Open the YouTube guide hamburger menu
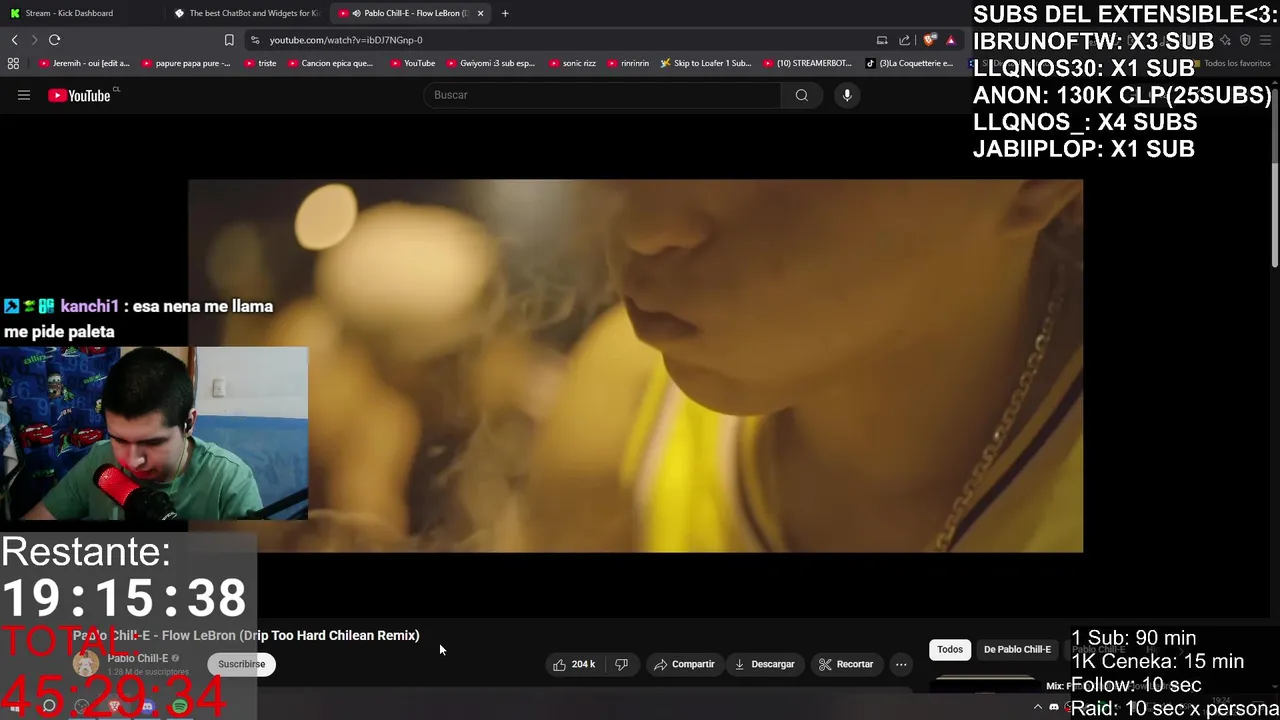The width and height of the screenshot is (1280, 720). click(24, 95)
